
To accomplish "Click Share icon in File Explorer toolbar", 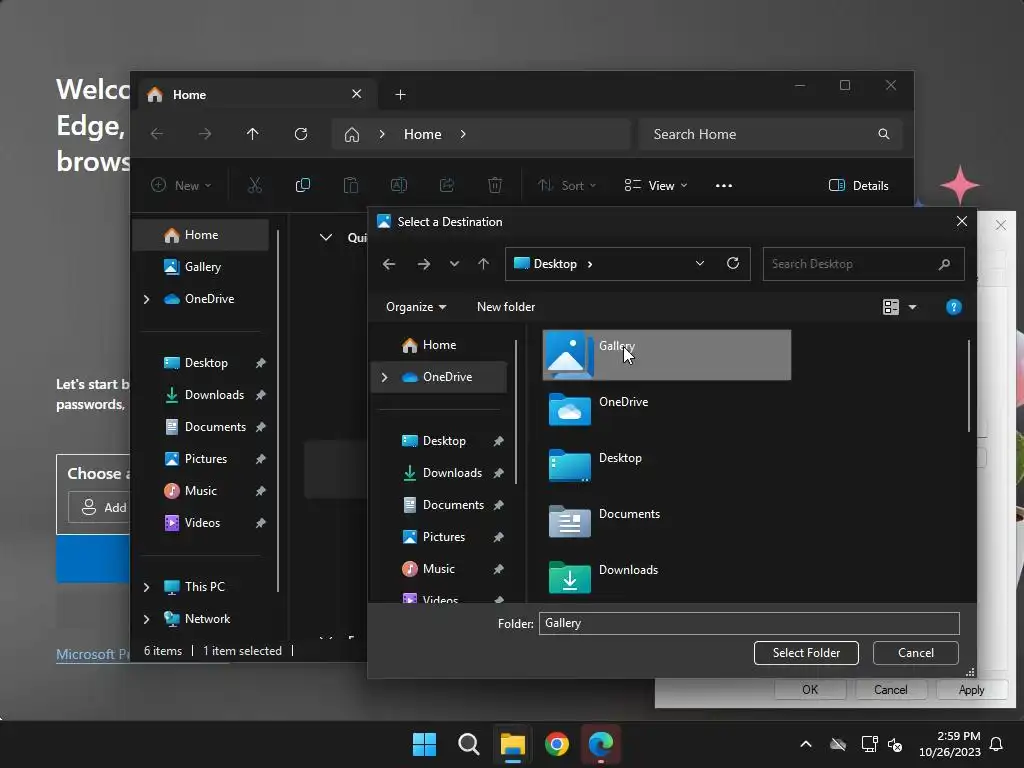I will 447,185.
